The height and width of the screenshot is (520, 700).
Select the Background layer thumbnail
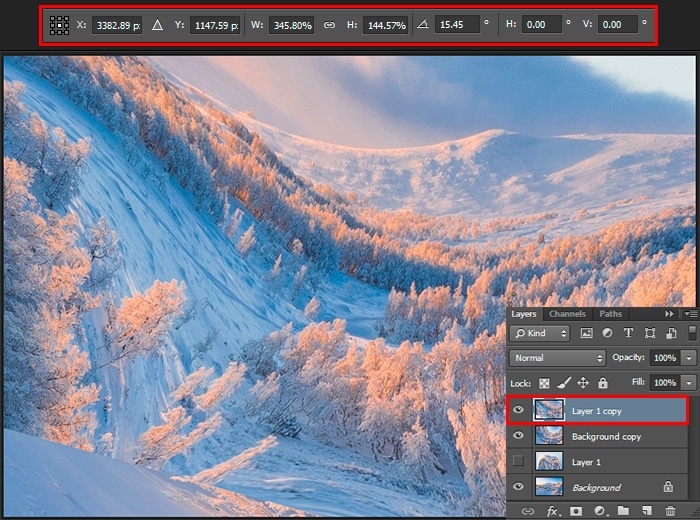(549, 487)
